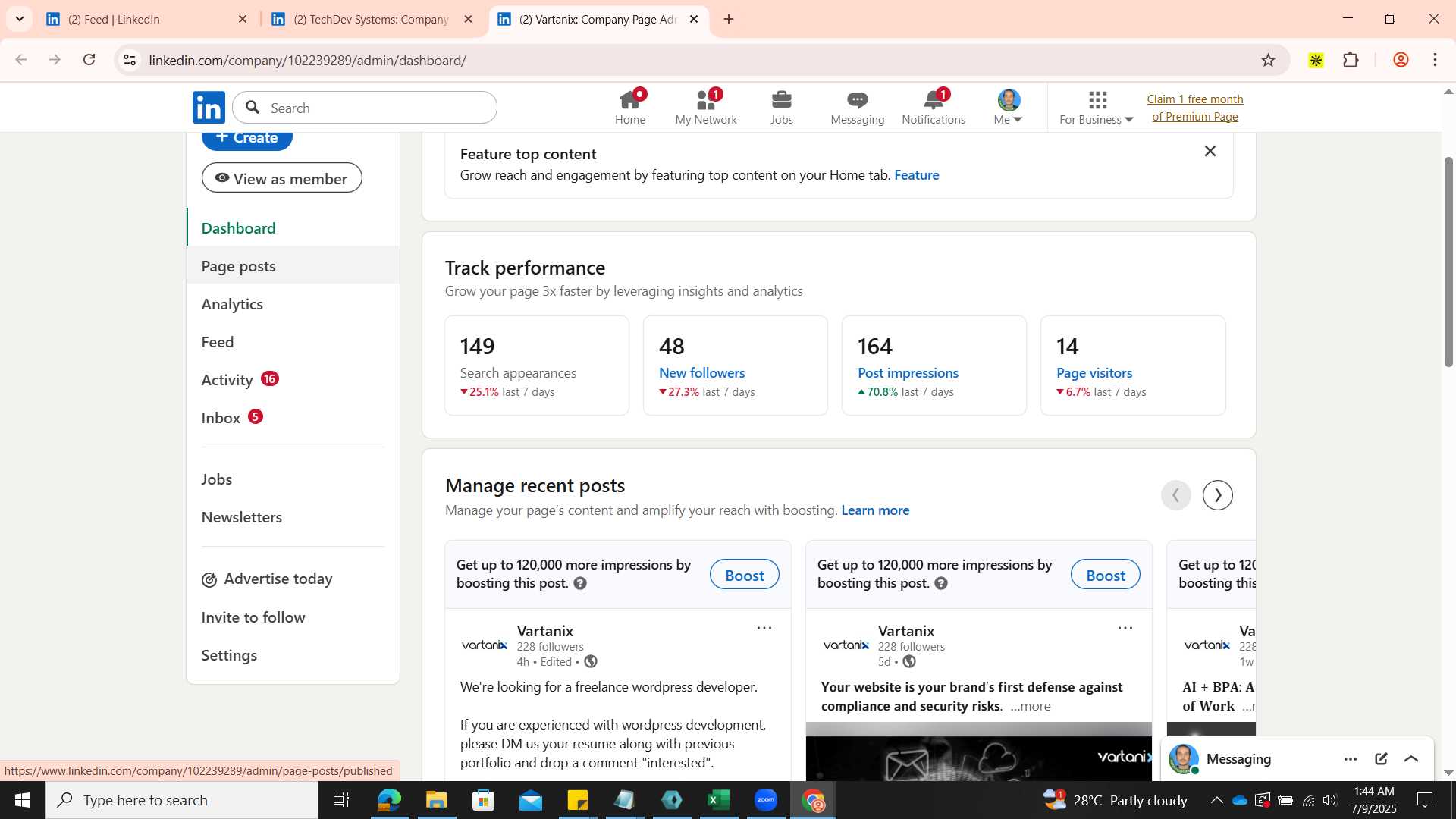Open Zoom from taskbar
Viewport: 1456px width, 819px height.
[x=766, y=800]
